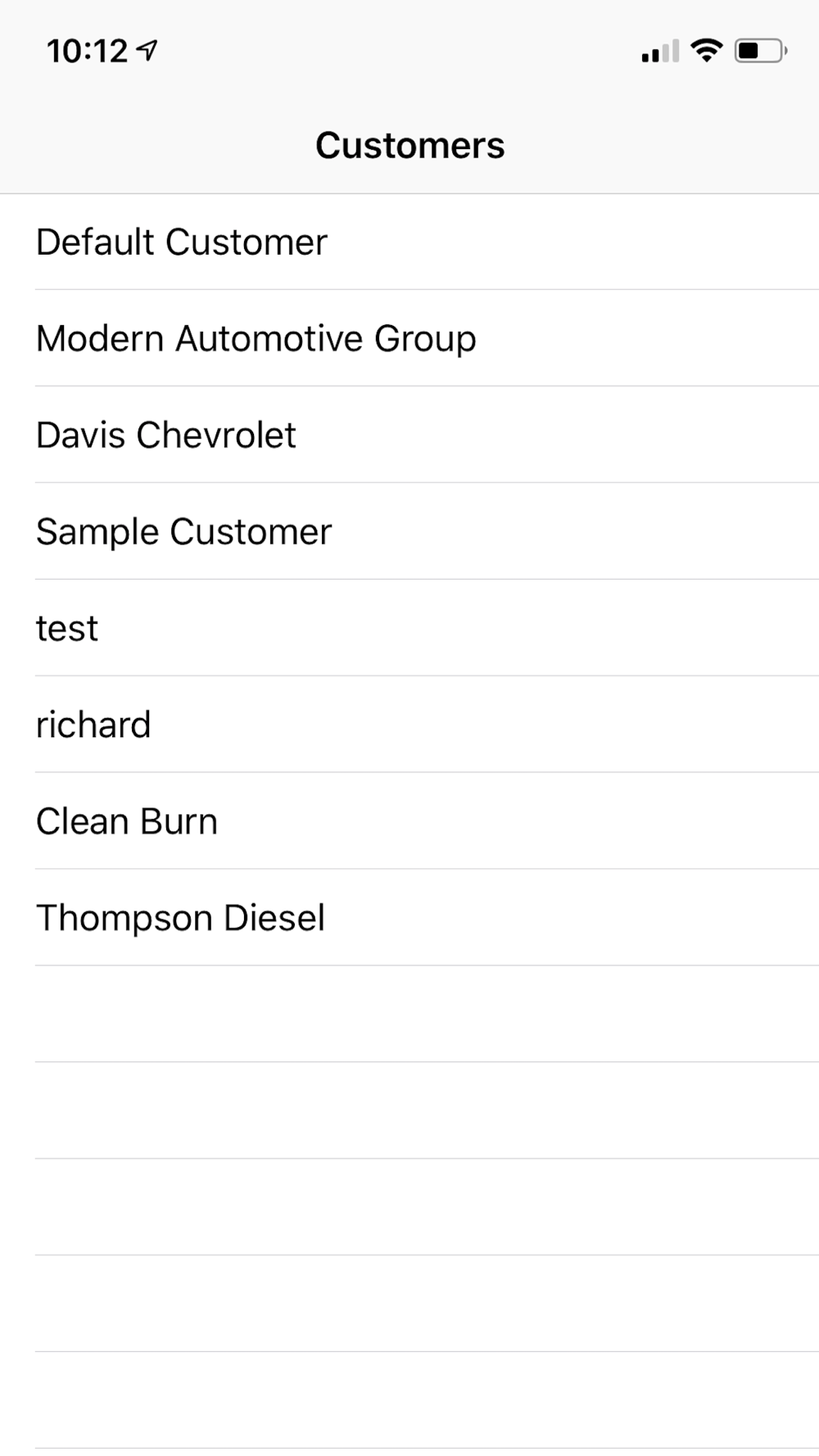Tap the fifth blank row below Thompson Diesel
Screen dimensions: 819x1456
coord(409,1400)
